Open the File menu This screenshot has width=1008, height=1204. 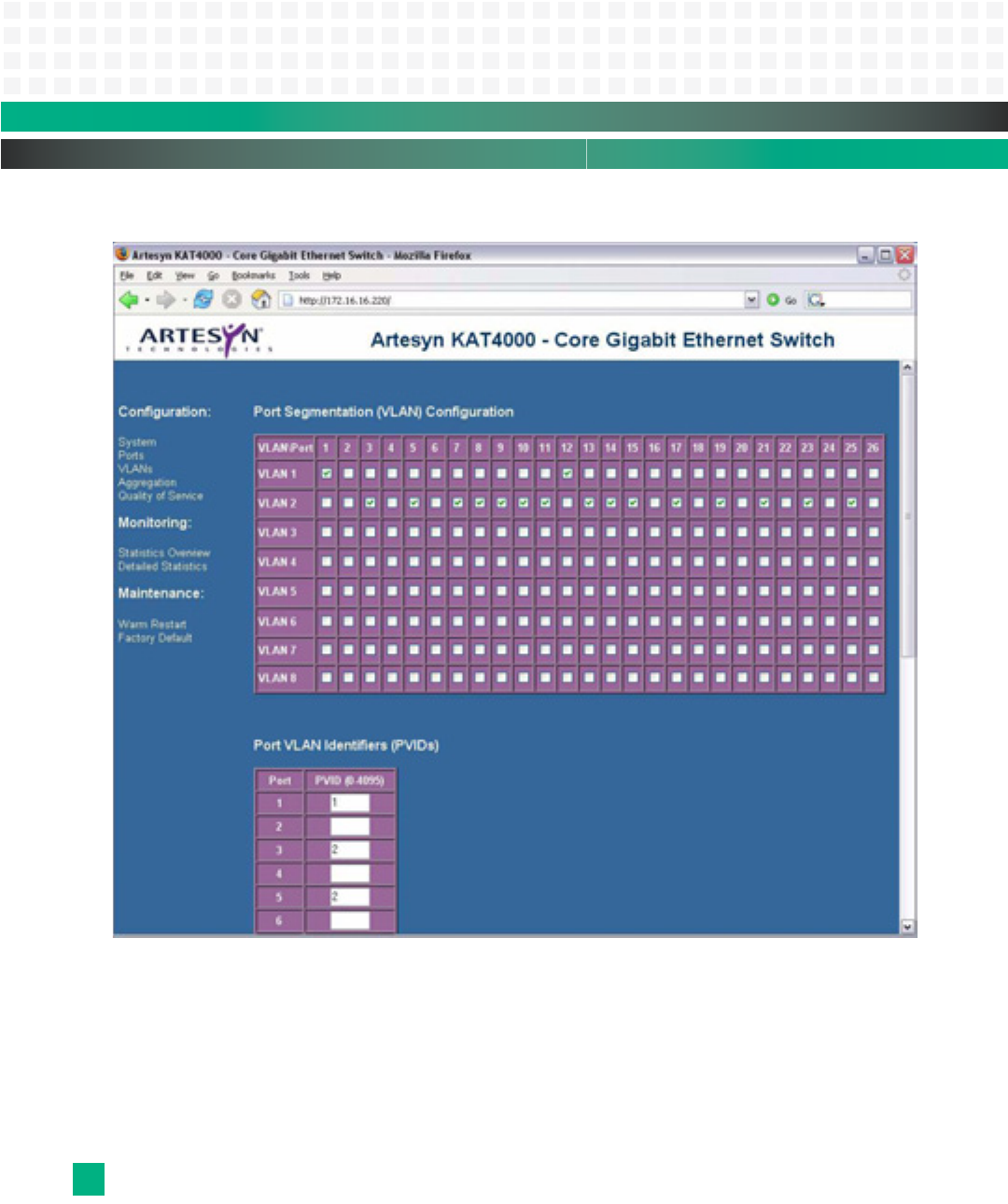pyautogui.click(x=127, y=276)
